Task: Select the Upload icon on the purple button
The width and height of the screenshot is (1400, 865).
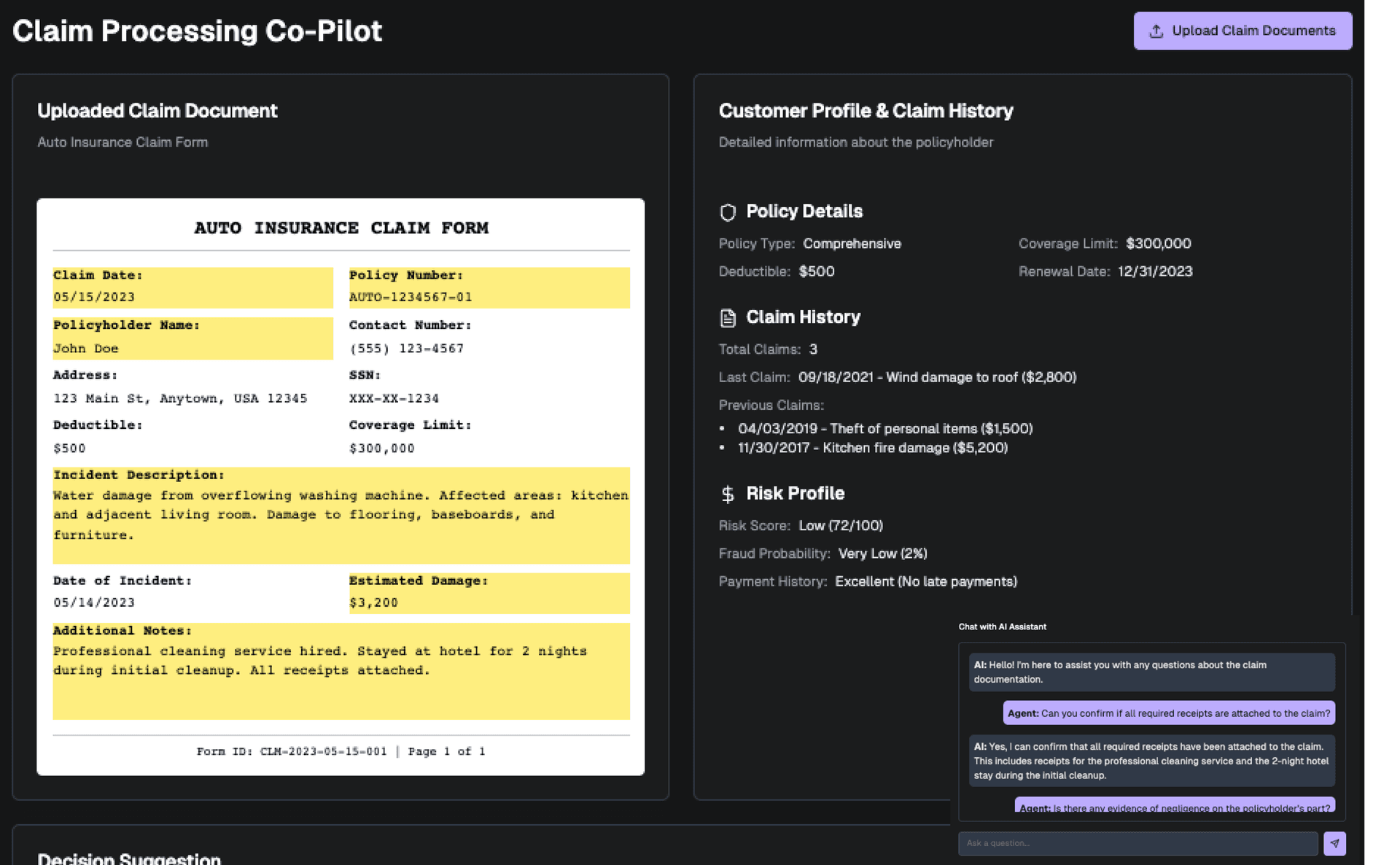Action: pos(1156,31)
